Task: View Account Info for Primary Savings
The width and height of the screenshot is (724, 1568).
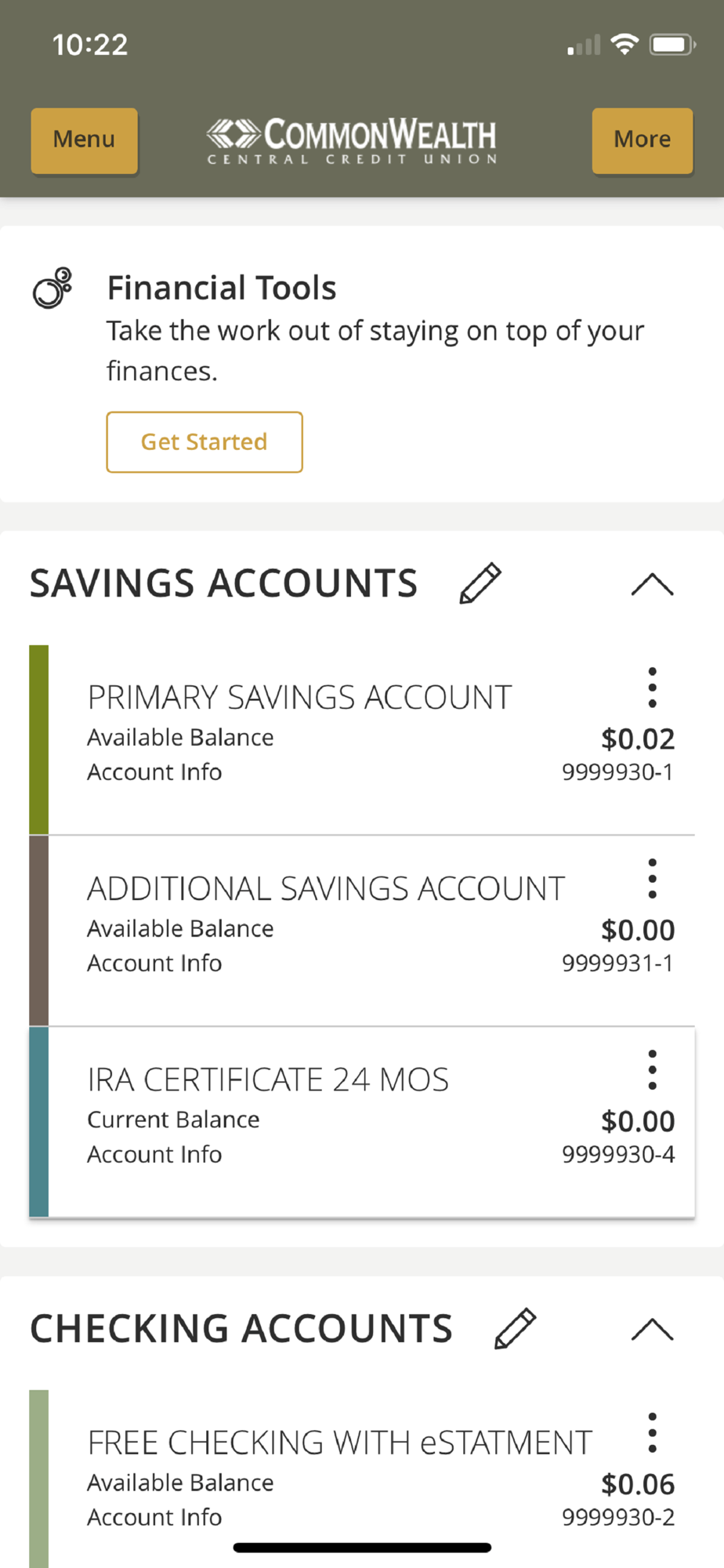Action: [x=154, y=772]
